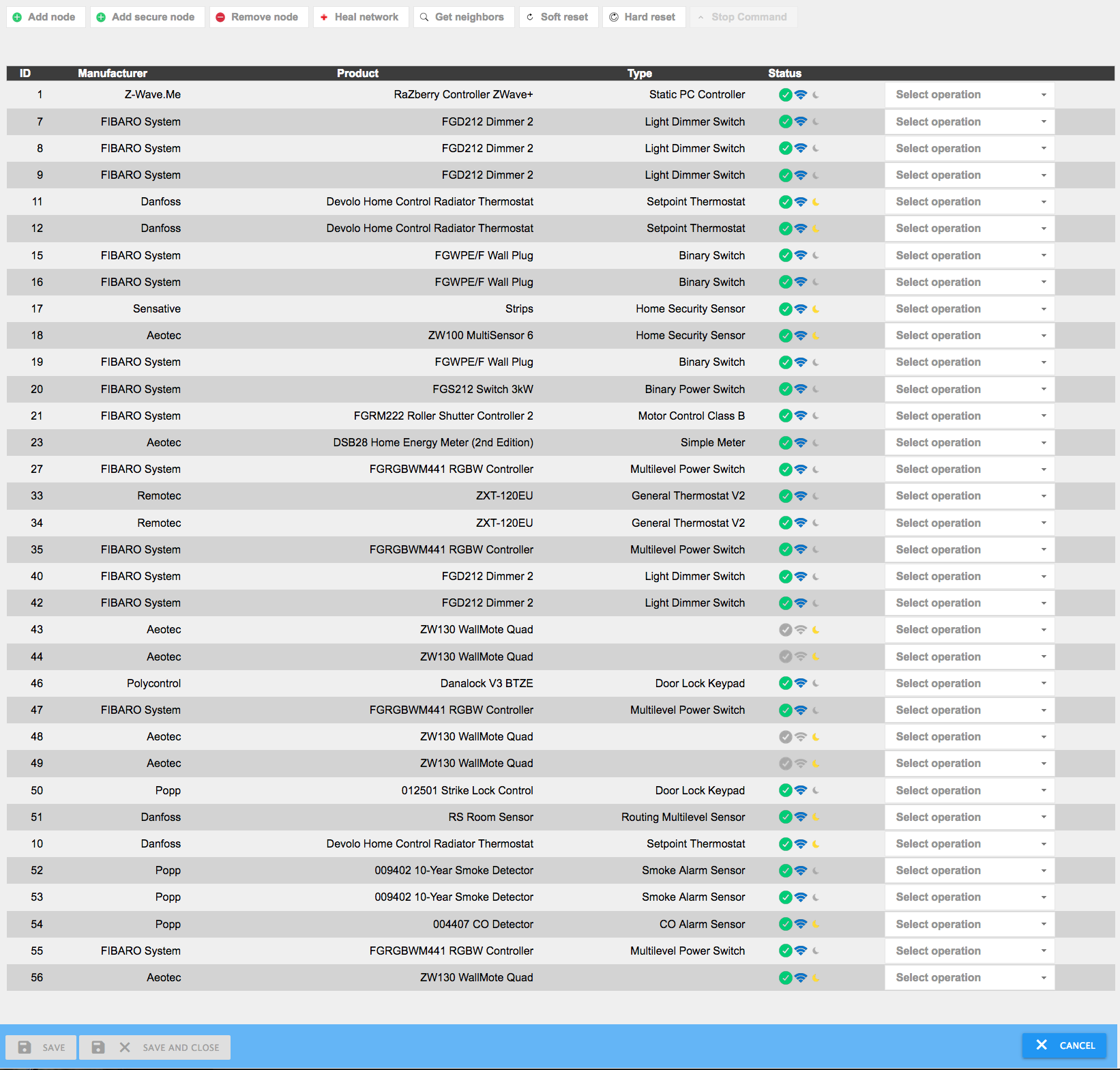
Task: Open Select operation for 004407 CO Detector
Action: click(x=969, y=924)
